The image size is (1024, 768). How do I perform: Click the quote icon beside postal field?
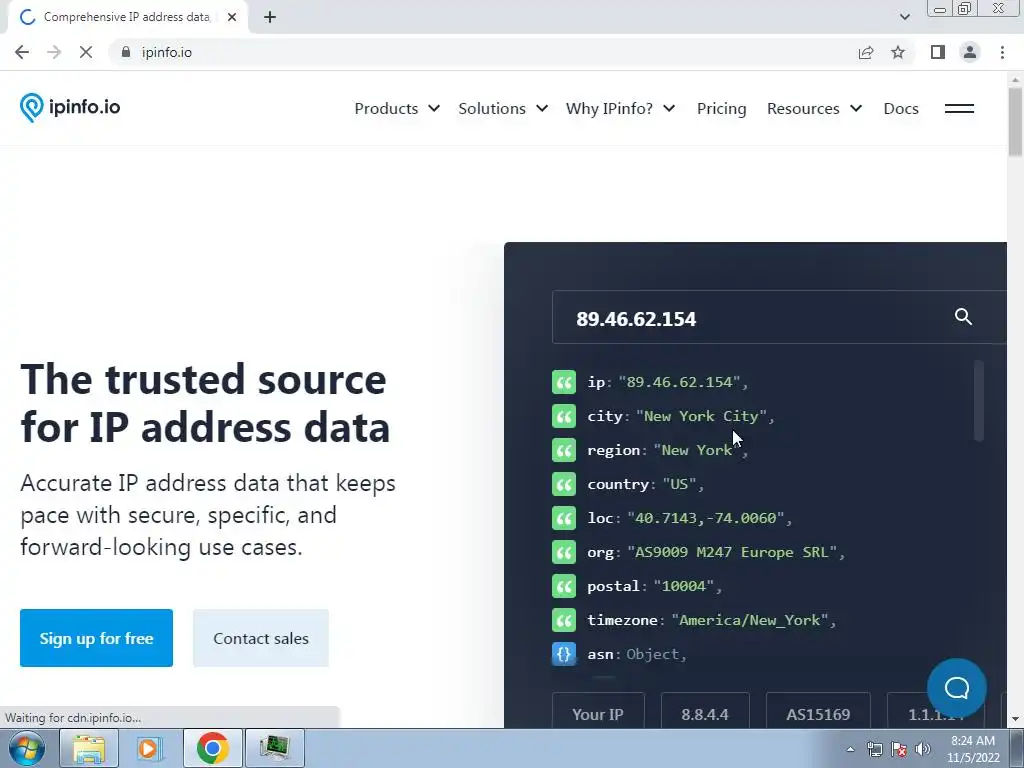pos(564,586)
